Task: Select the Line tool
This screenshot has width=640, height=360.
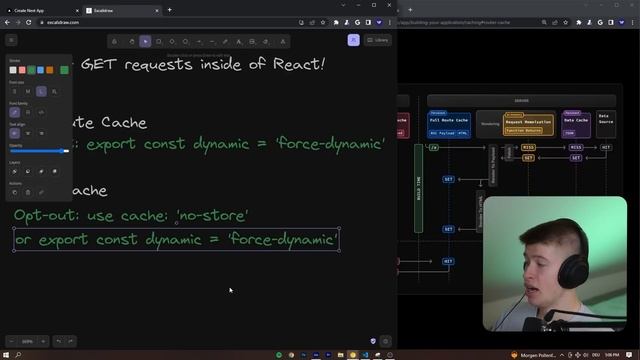Action: point(212,41)
